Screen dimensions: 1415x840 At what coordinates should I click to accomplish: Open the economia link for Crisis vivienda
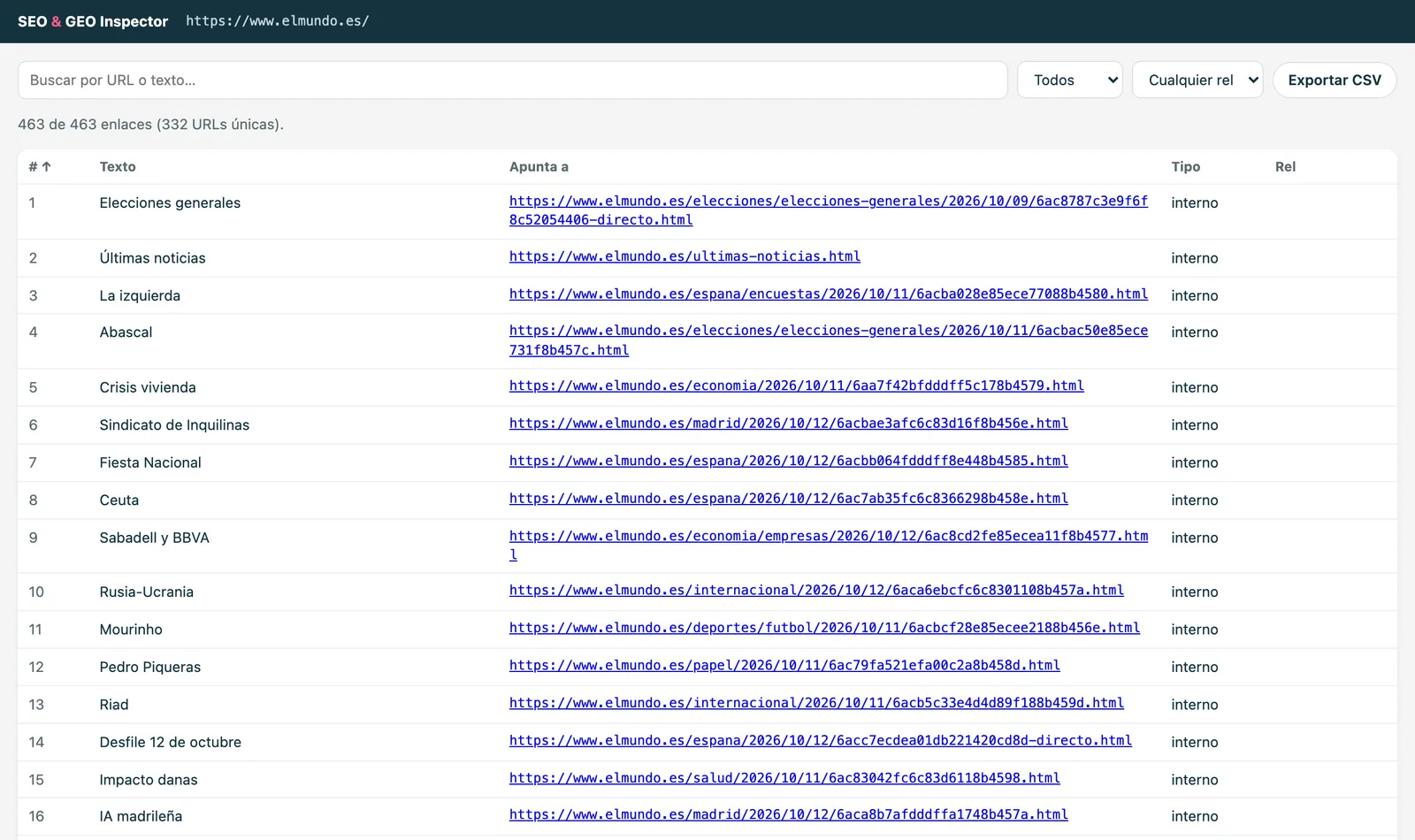[797, 386]
